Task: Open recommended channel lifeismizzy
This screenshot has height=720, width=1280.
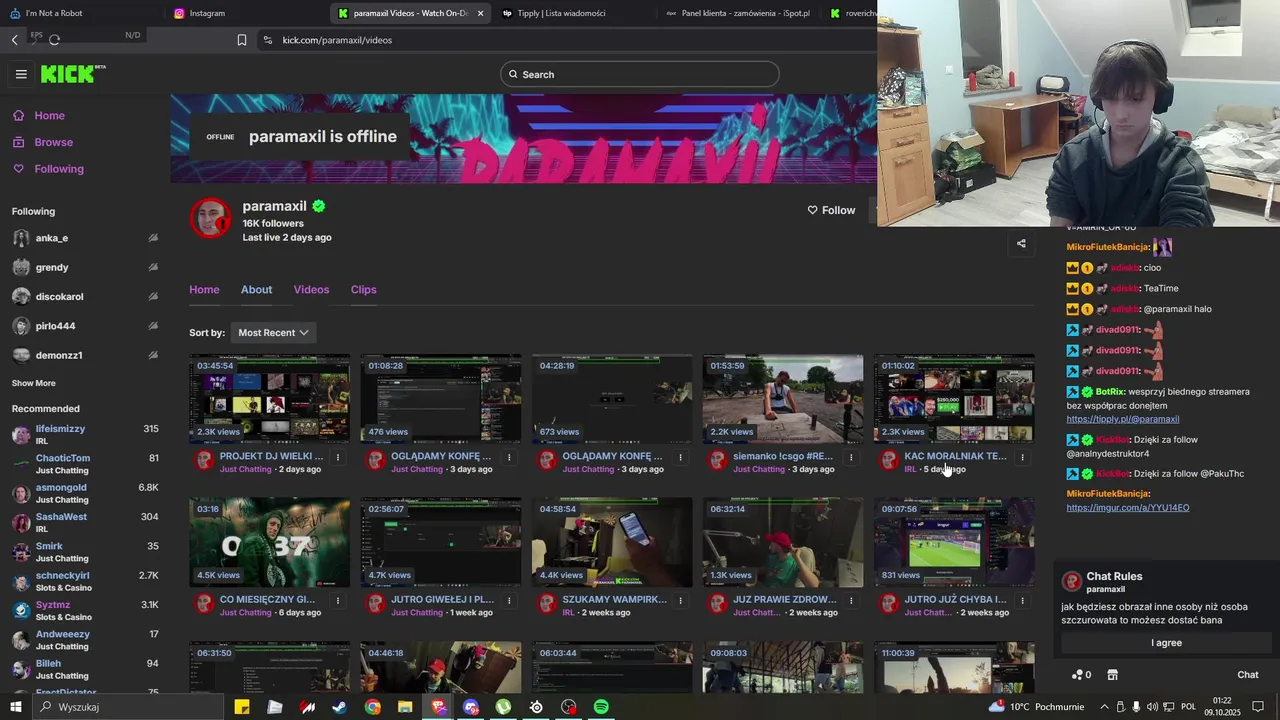Action: point(85,435)
